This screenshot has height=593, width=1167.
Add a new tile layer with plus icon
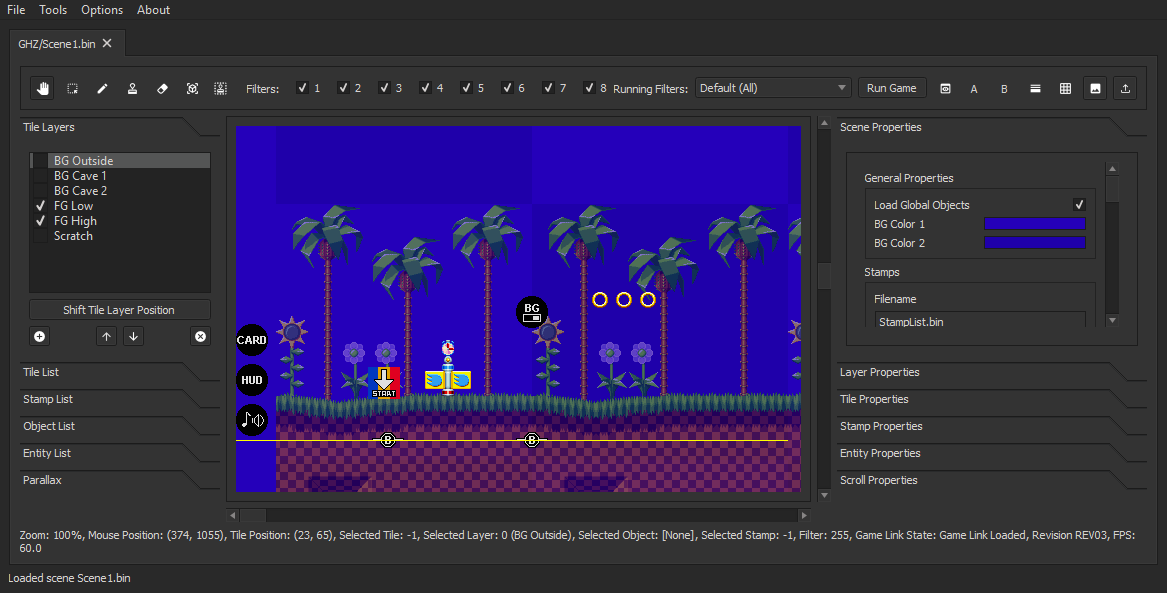coord(39,336)
